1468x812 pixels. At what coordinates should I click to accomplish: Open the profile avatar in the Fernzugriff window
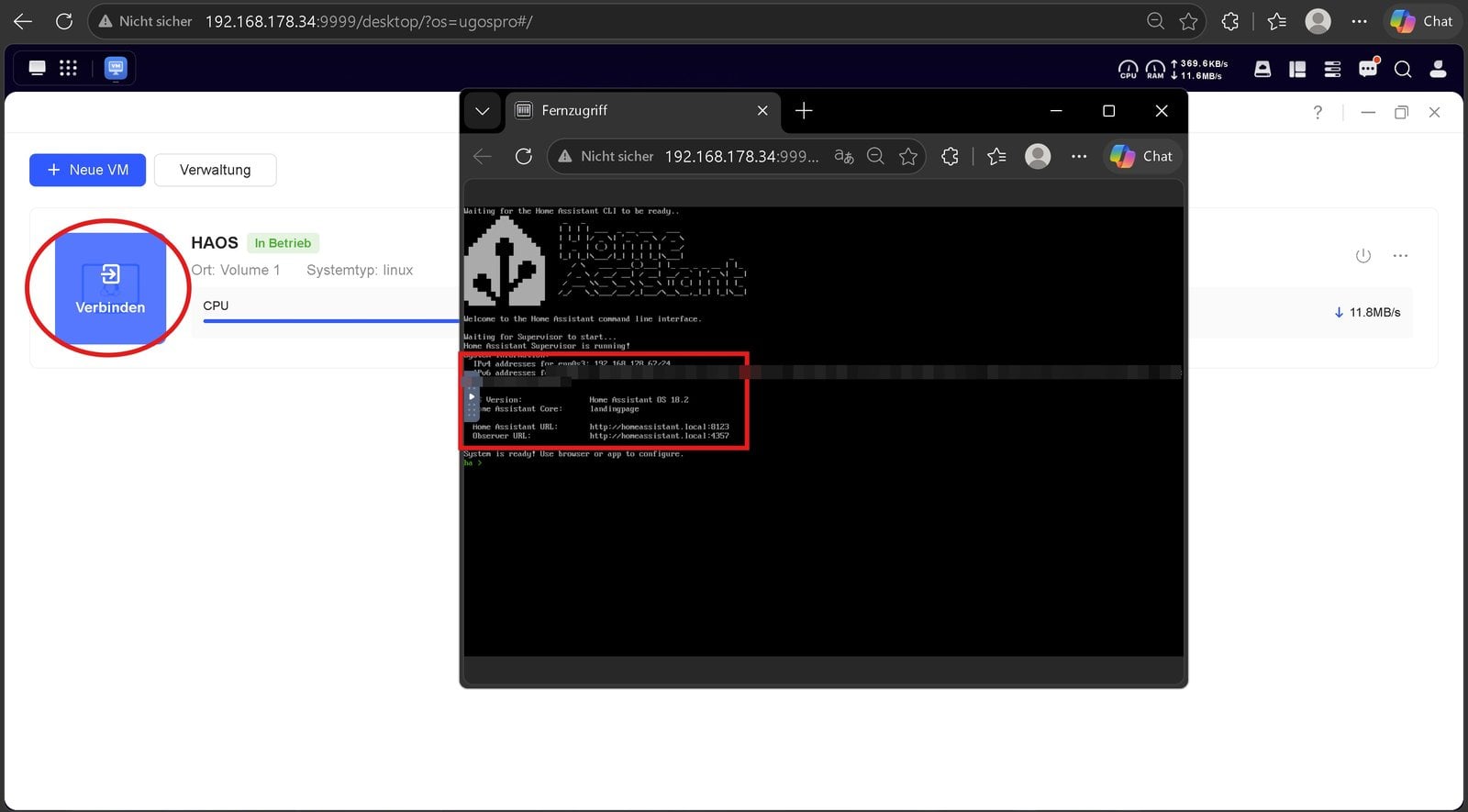1038,156
